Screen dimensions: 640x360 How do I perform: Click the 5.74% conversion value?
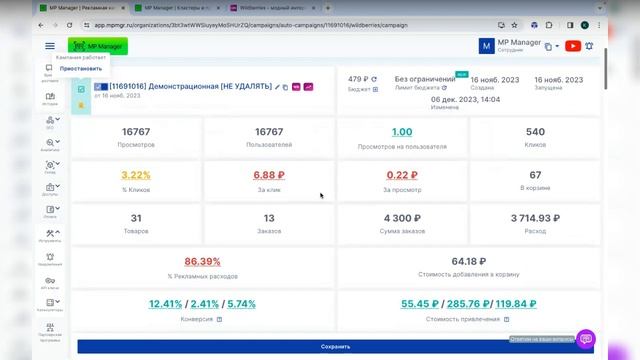point(241,304)
